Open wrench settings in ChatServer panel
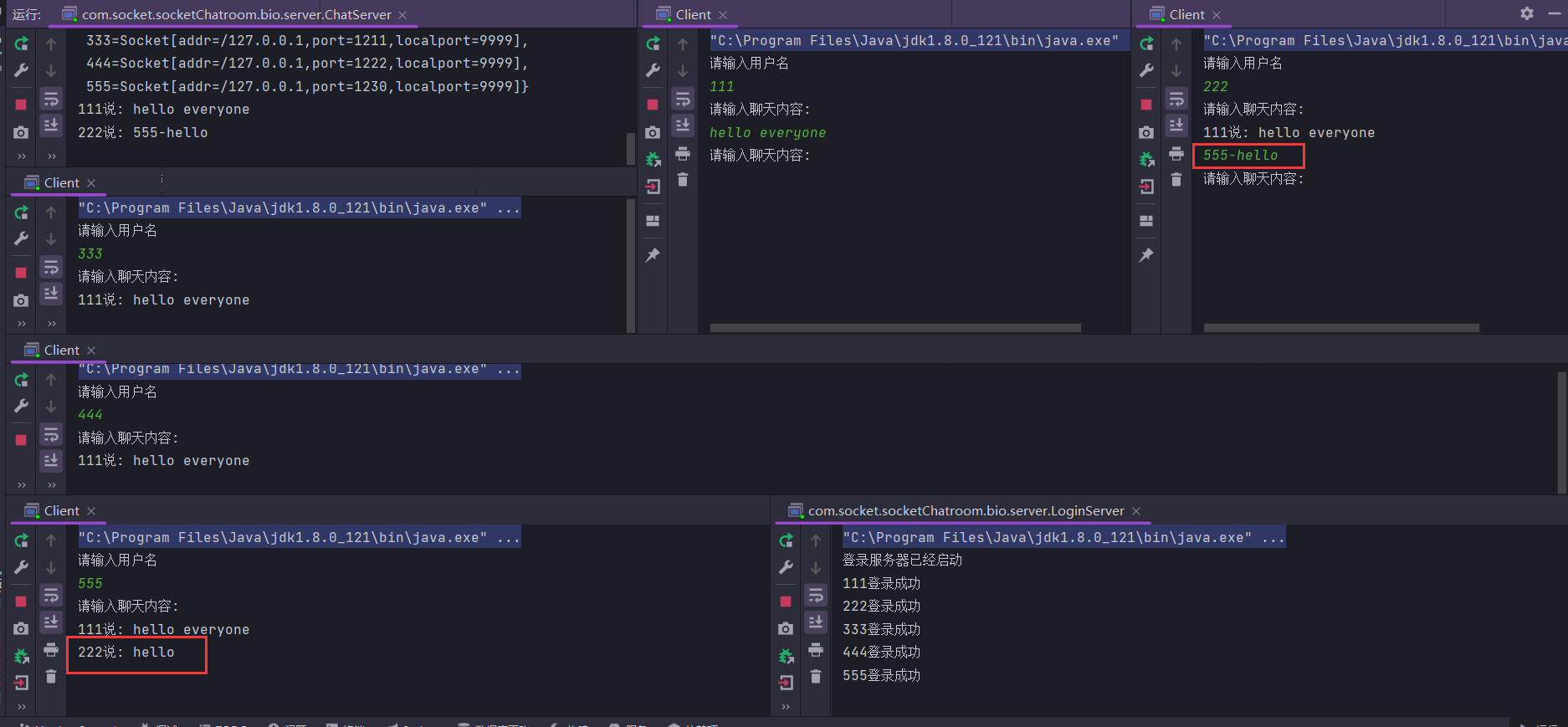 [21, 70]
